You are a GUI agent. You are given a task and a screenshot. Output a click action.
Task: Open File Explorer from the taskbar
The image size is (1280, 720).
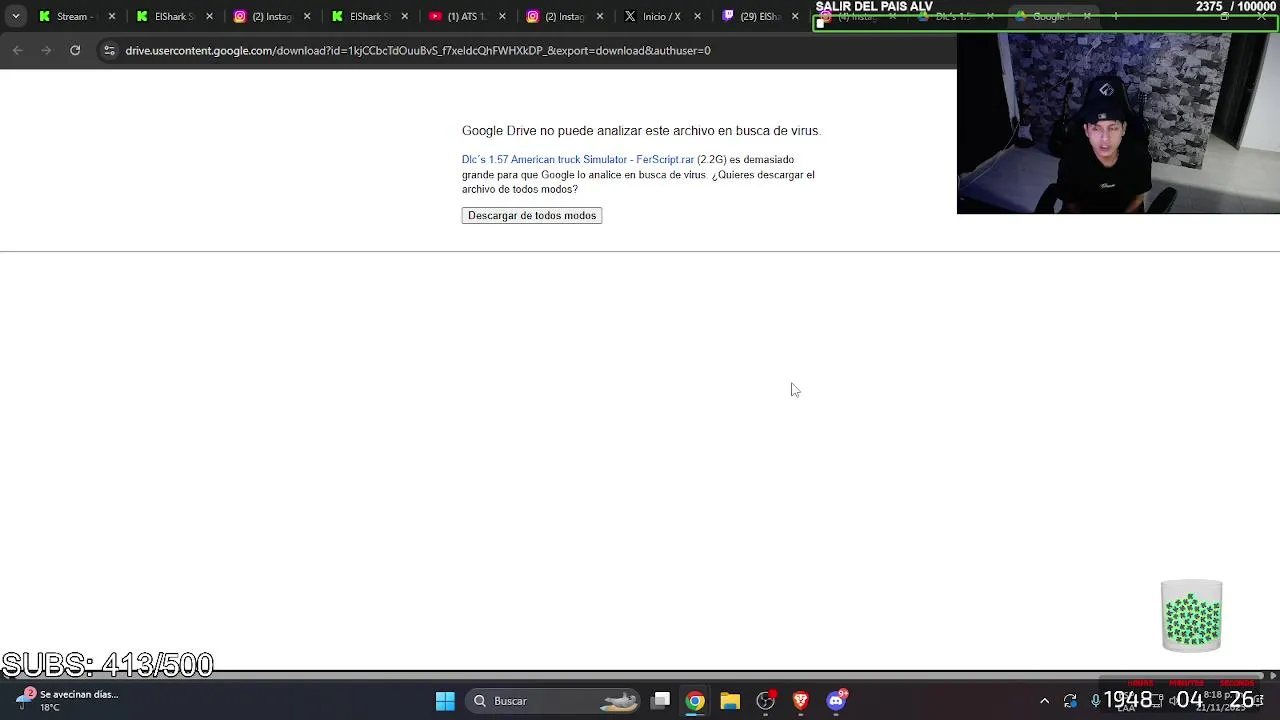pos(730,701)
